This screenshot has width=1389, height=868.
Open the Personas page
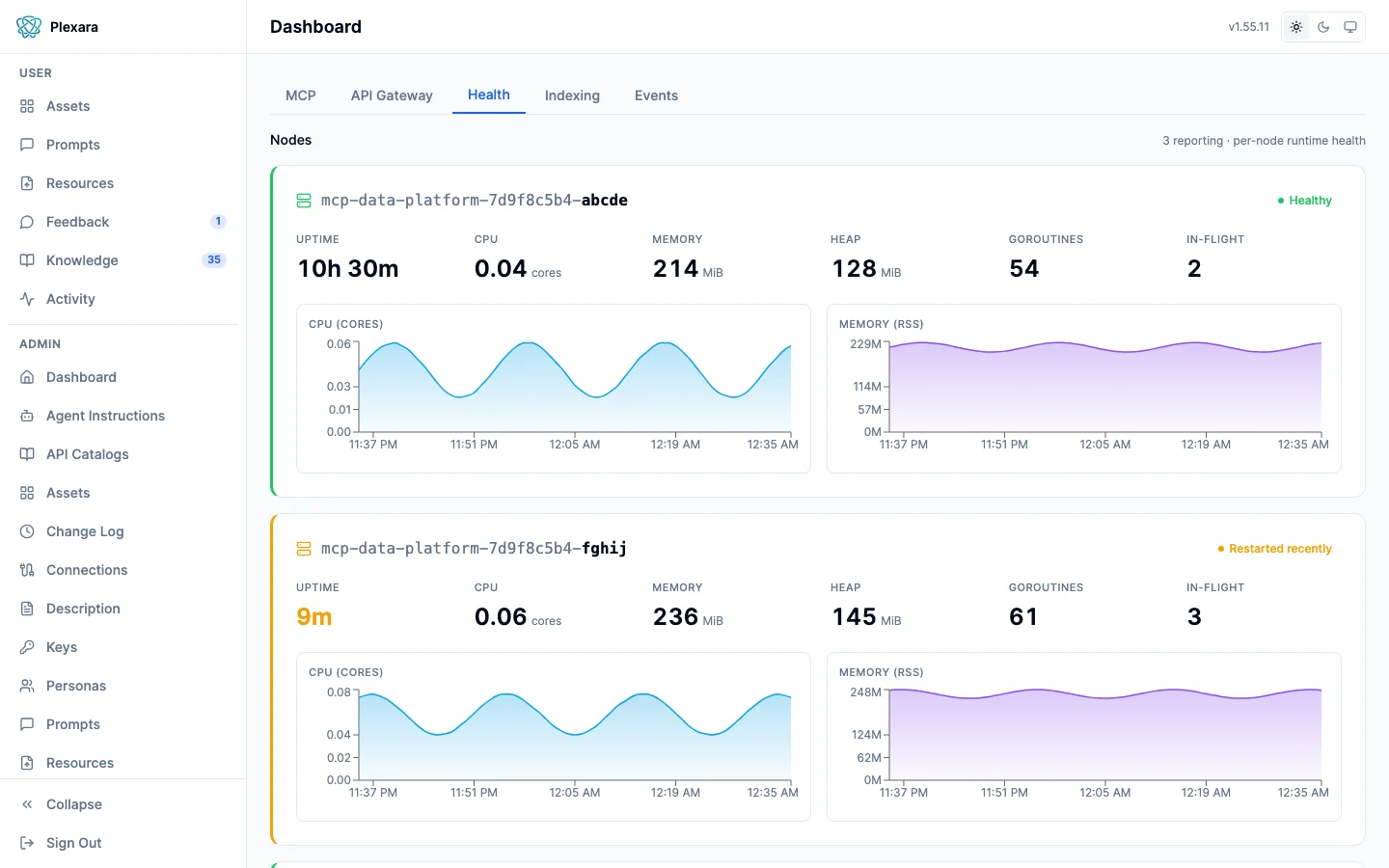[x=123, y=686]
